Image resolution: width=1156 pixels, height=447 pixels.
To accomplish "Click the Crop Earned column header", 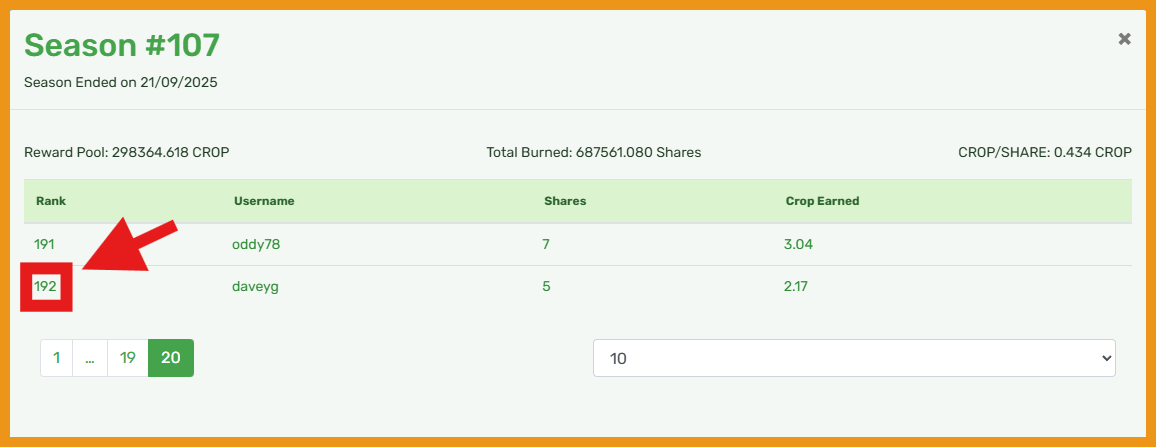I will click(822, 201).
